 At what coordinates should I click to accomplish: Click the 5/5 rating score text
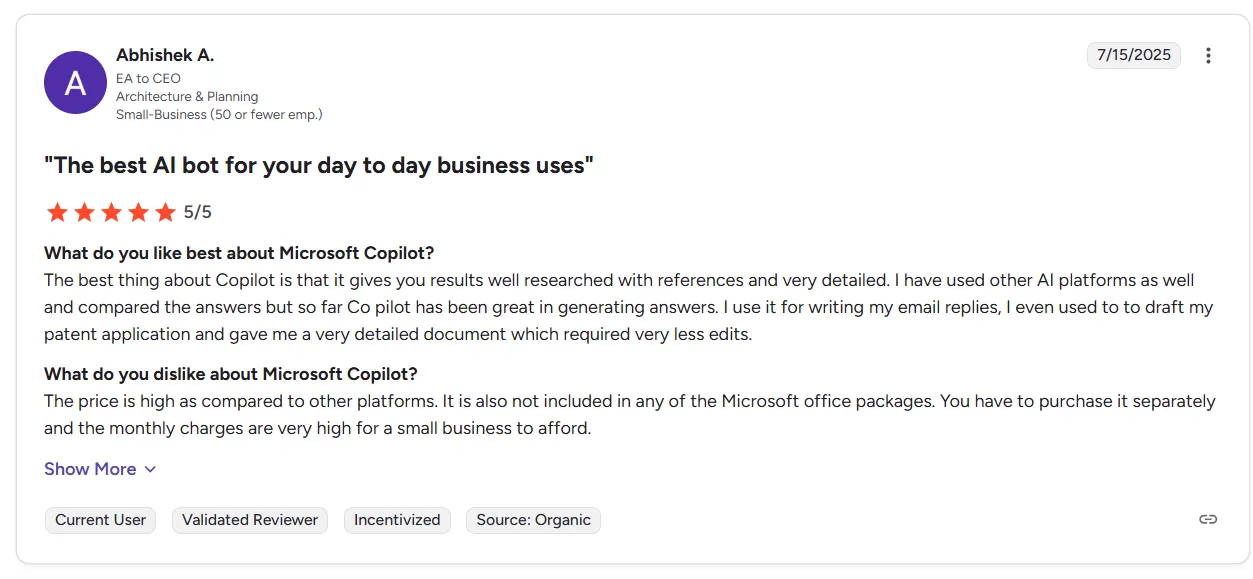coord(198,212)
